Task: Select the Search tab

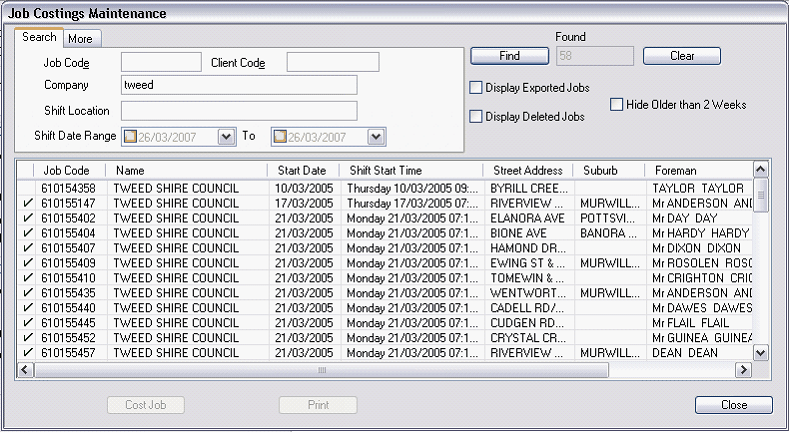Action: click(x=40, y=38)
